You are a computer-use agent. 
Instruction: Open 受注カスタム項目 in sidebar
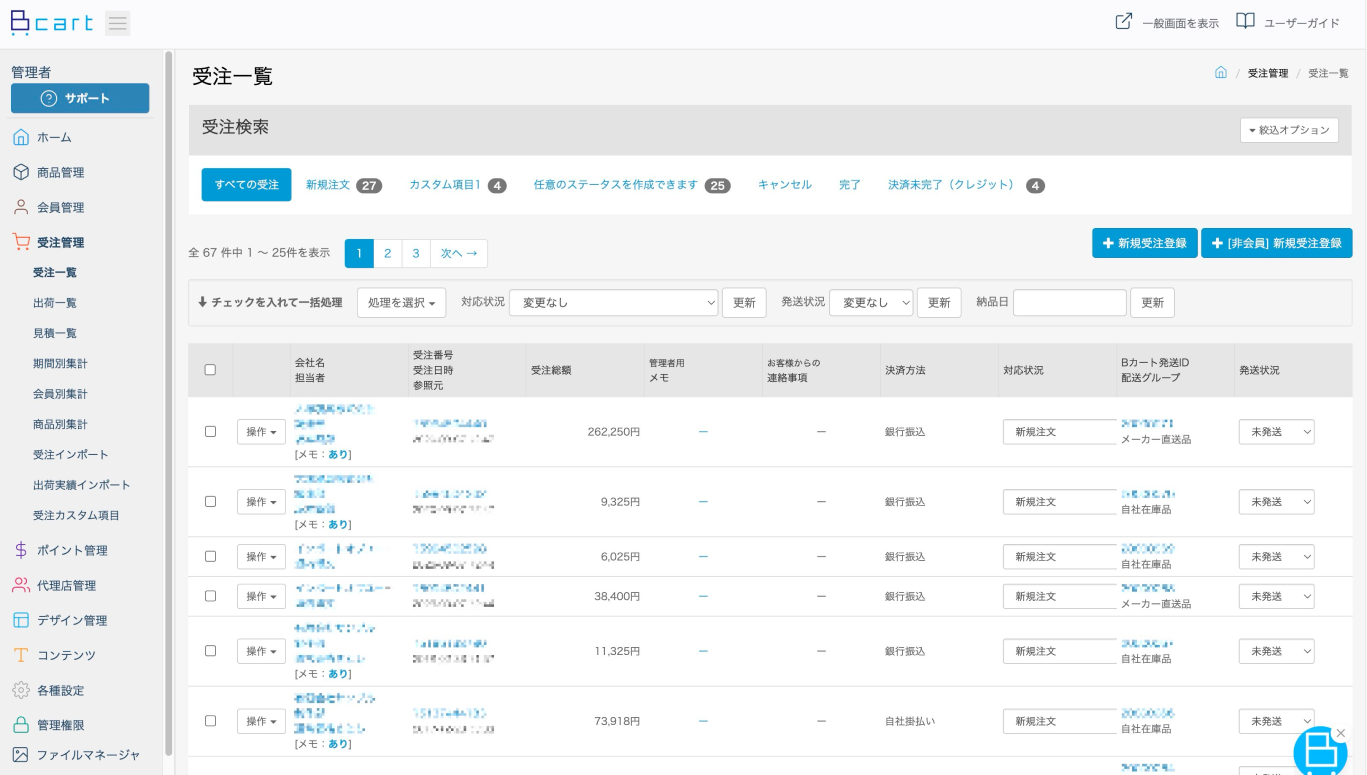click(x=76, y=515)
